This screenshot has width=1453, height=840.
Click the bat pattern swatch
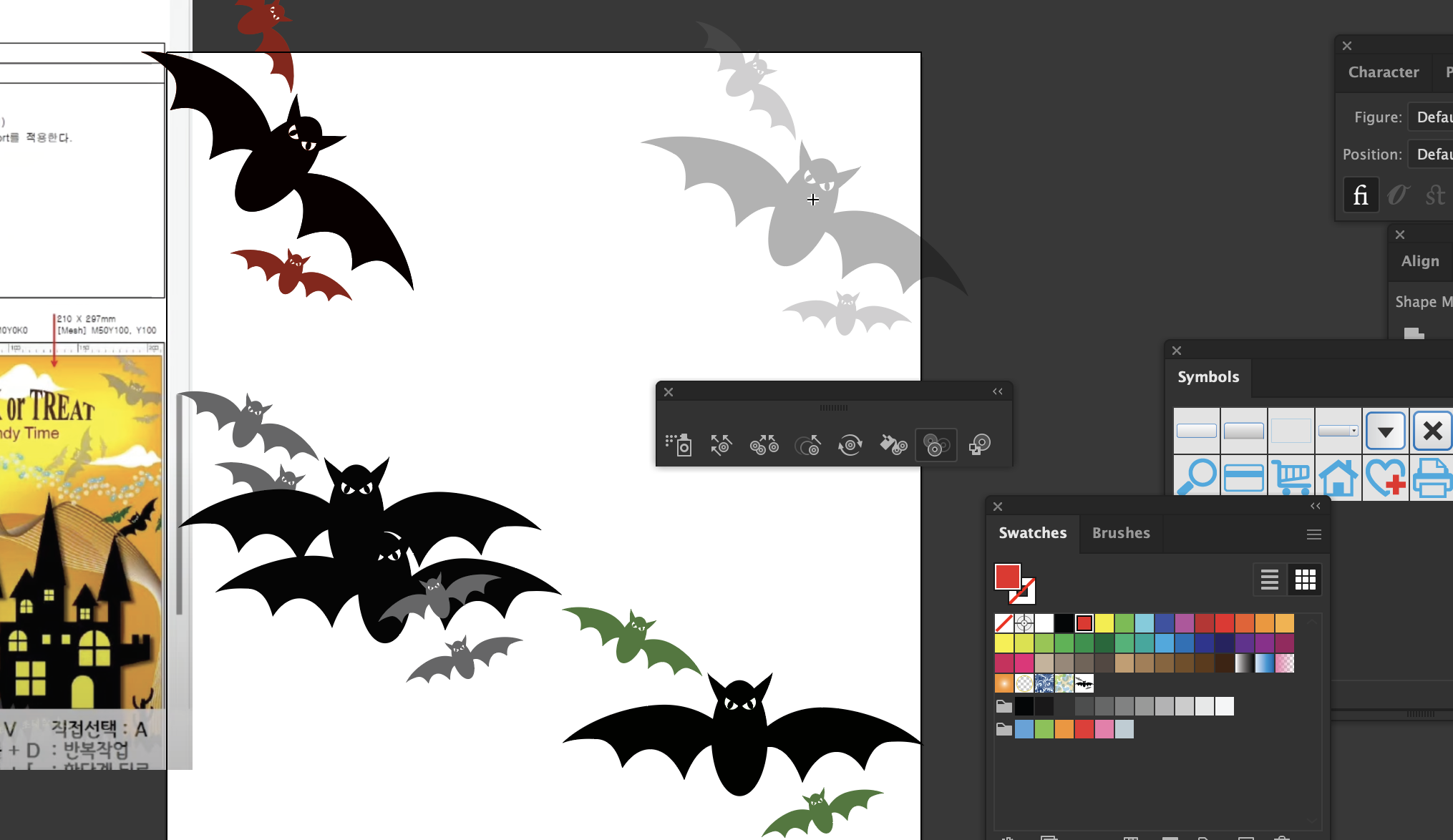[x=1084, y=683]
